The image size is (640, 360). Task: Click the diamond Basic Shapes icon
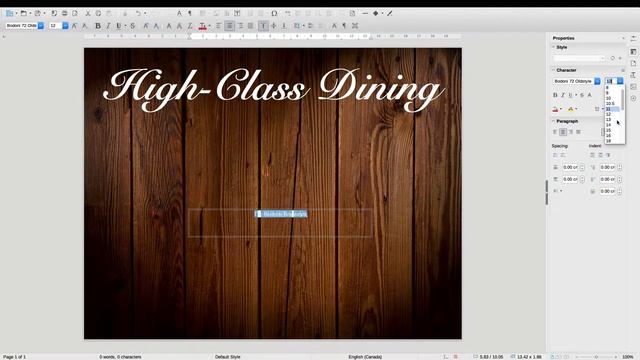(376, 13)
